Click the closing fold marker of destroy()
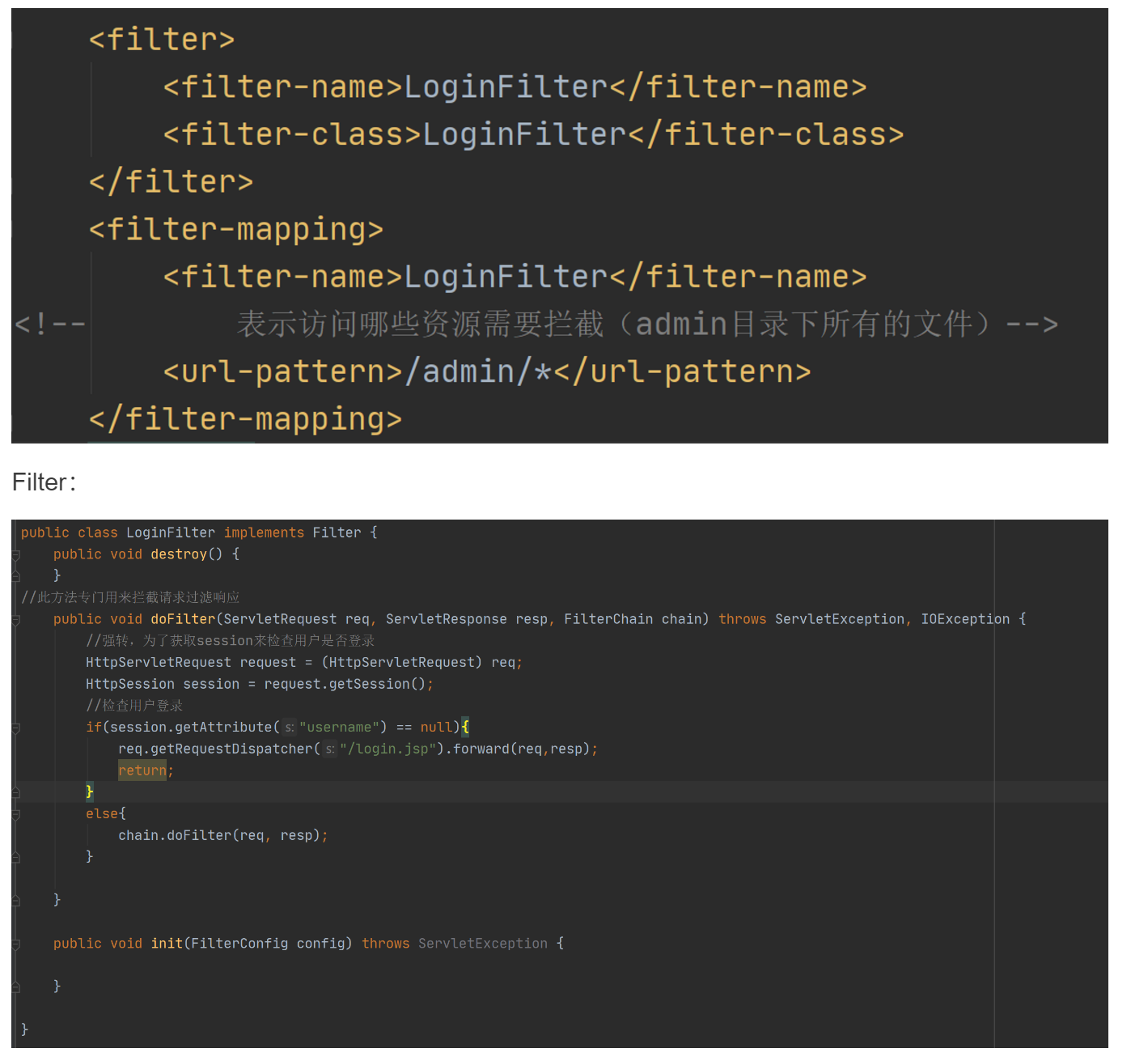The width and height of the screenshot is (1148, 1061). pyautogui.click(x=15, y=576)
